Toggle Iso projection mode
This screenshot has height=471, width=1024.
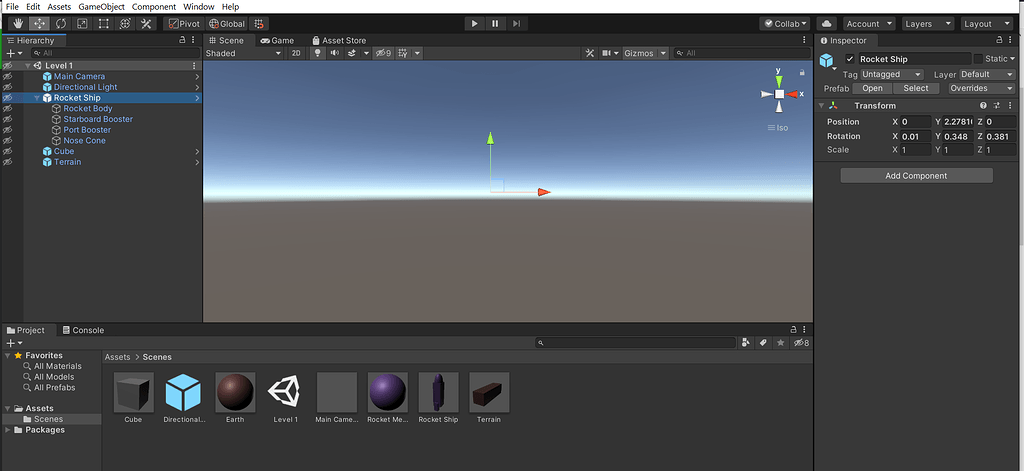pyautogui.click(x=778, y=127)
